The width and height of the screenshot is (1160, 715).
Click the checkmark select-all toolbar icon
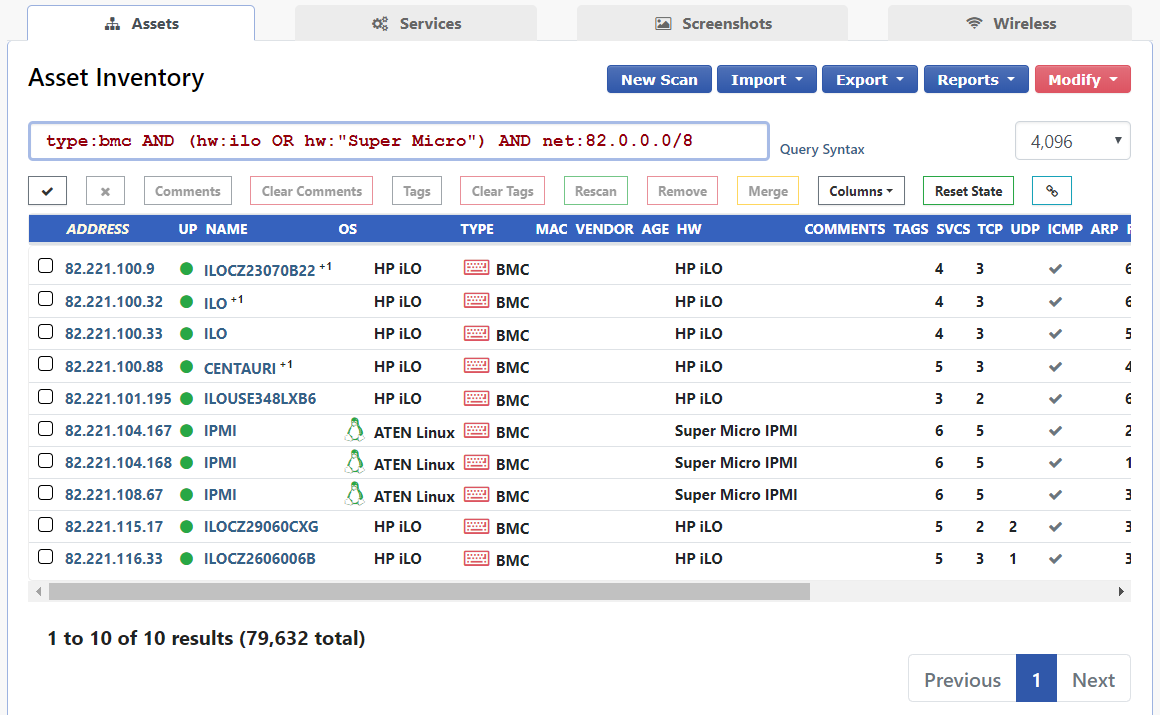(x=47, y=190)
